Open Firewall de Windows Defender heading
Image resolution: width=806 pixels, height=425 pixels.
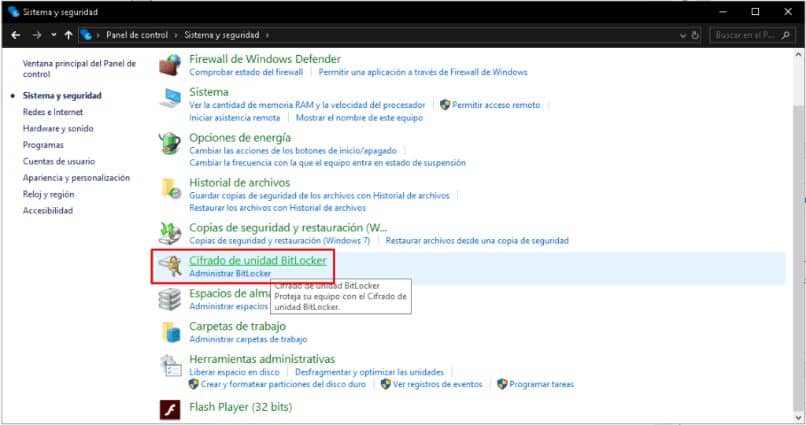coord(265,59)
